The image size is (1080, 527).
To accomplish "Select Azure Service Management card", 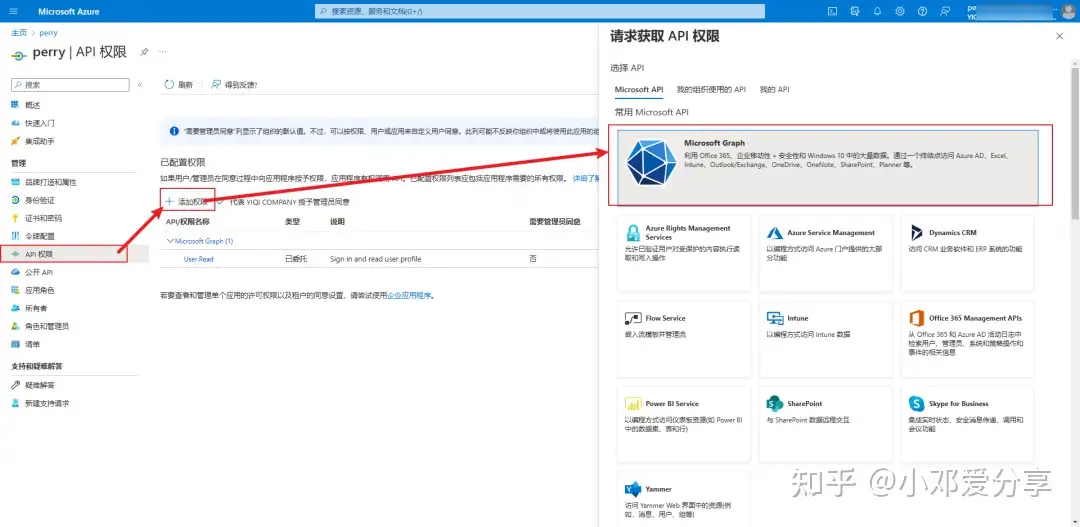I will tap(826, 254).
